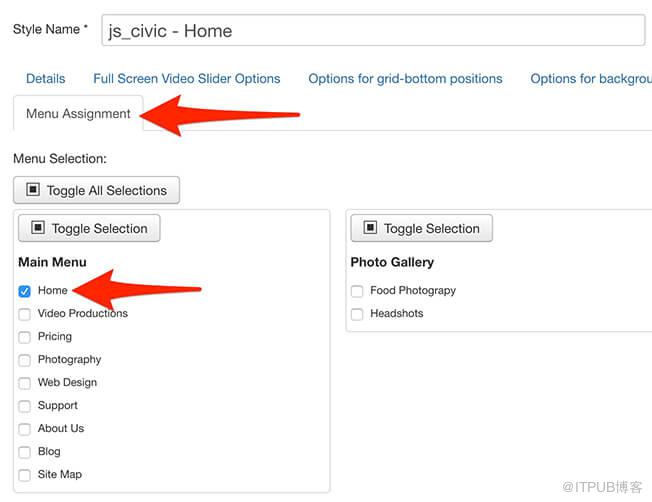Screen dimensions: 652x502
Task: Uncheck the Home menu item checkbox
Action: point(25,291)
